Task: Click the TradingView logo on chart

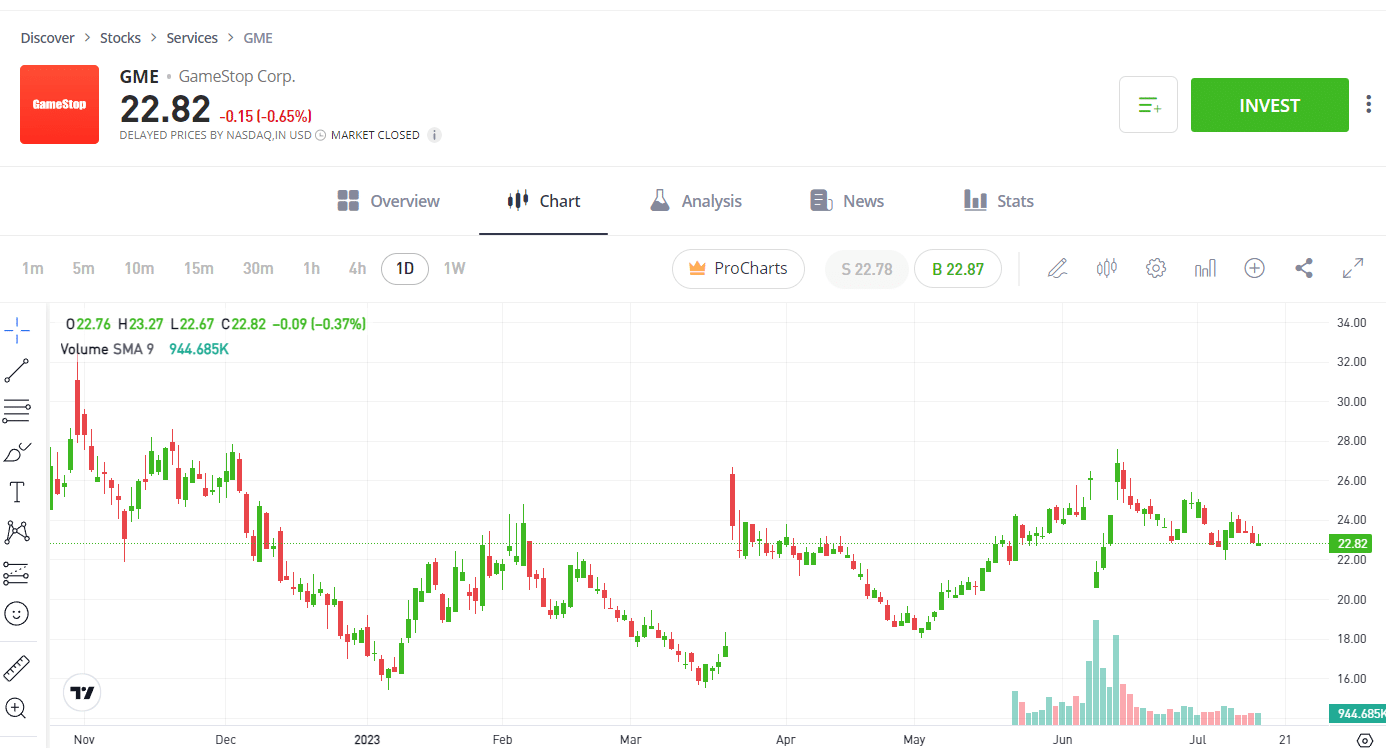Action: (82, 692)
